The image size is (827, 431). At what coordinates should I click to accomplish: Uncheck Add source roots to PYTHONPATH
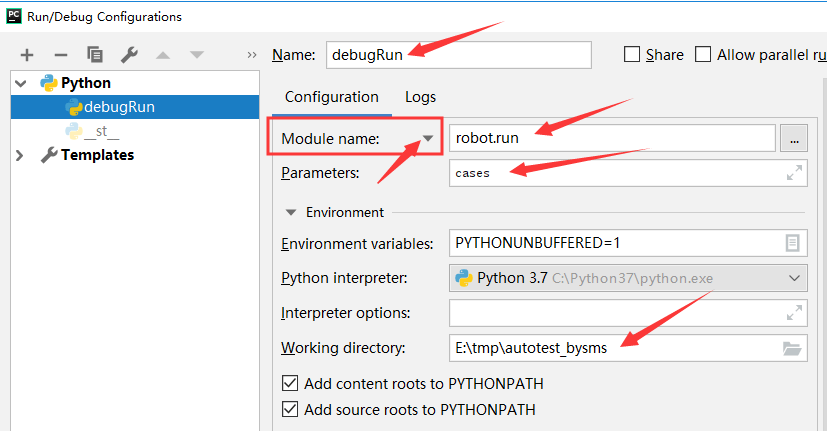(x=291, y=408)
